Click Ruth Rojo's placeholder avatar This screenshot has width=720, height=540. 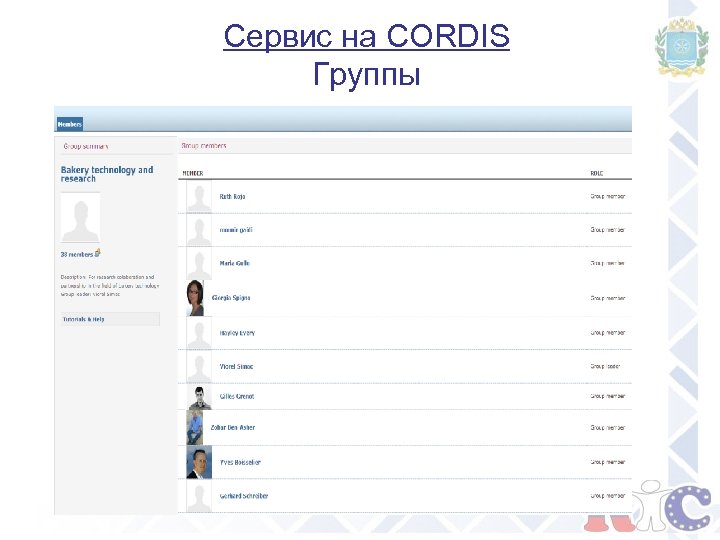point(199,197)
